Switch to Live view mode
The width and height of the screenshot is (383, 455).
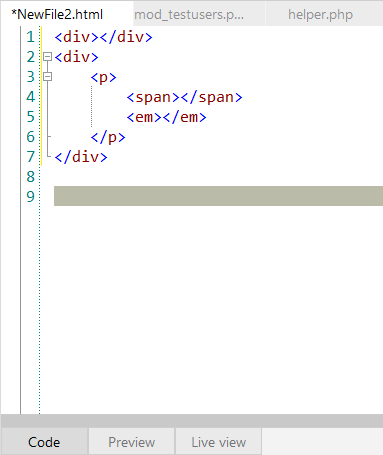point(219,442)
